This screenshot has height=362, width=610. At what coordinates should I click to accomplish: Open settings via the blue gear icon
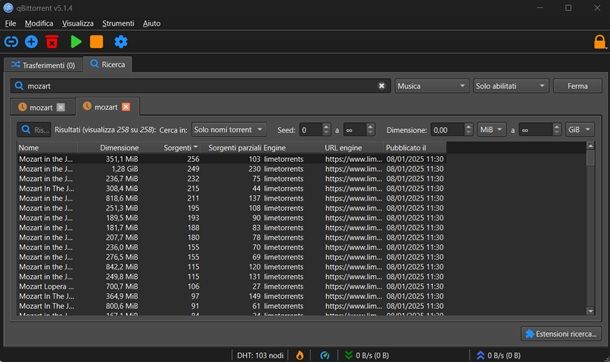point(121,42)
